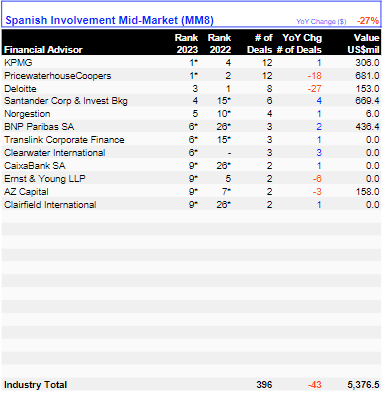Click Santander's 2023 rank 4
This screenshot has height=395, width=387.
click(195, 101)
